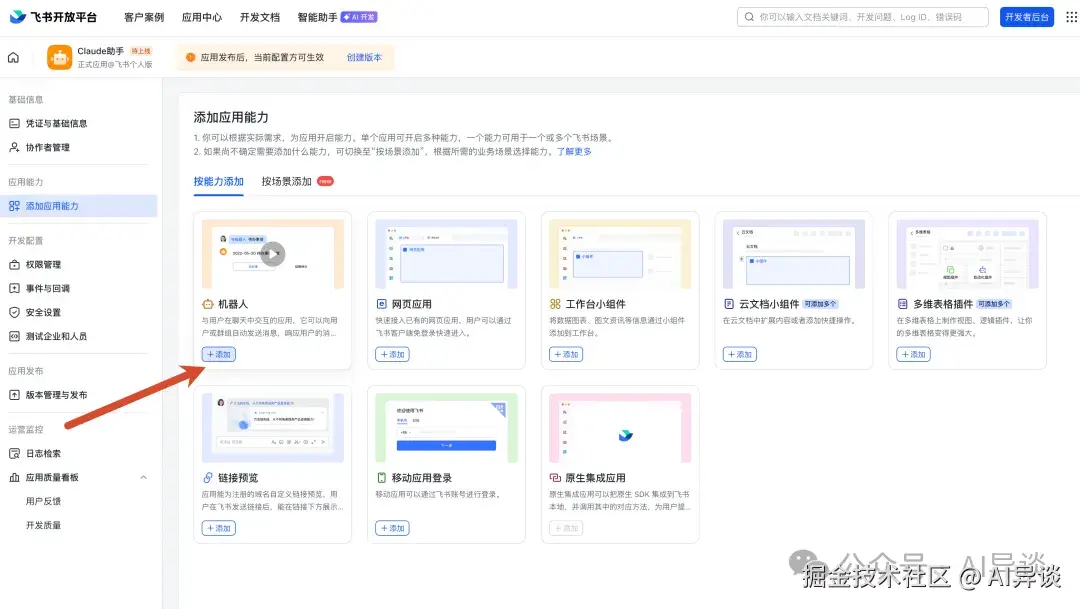Open the 网页应用 preview thumbnail
The height and width of the screenshot is (609, 1080).
coord(446,254)
